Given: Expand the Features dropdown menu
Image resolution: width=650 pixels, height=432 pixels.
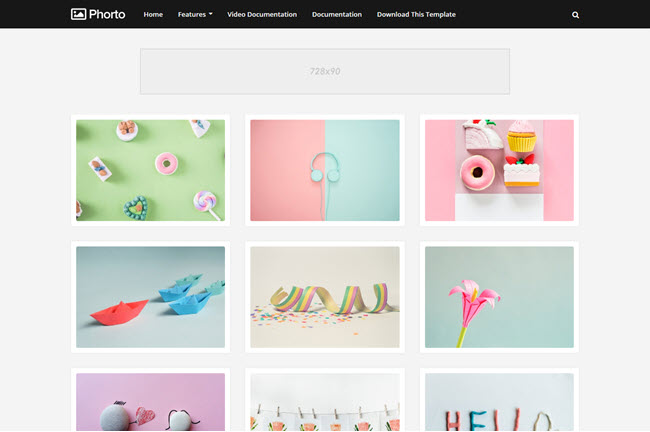Looking at the screenshot, I should click(195, 14).
